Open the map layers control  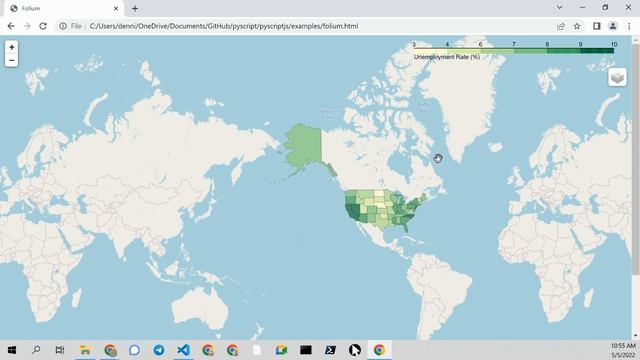pos(617,77)
